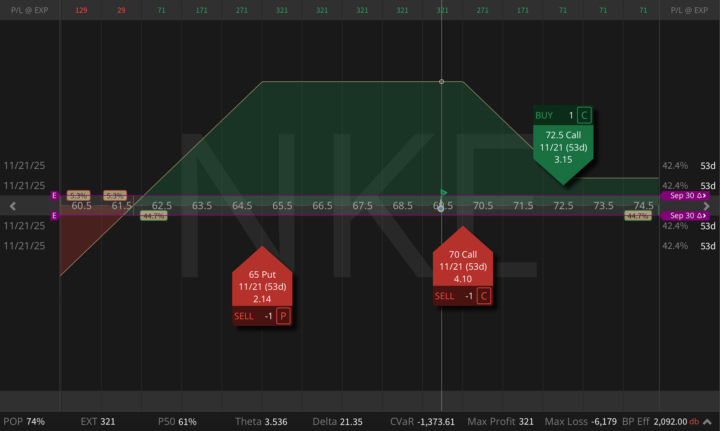The image size is (720, 431).
Task: Click the red 129 value in the P/L row
Action: pos(81,10)
